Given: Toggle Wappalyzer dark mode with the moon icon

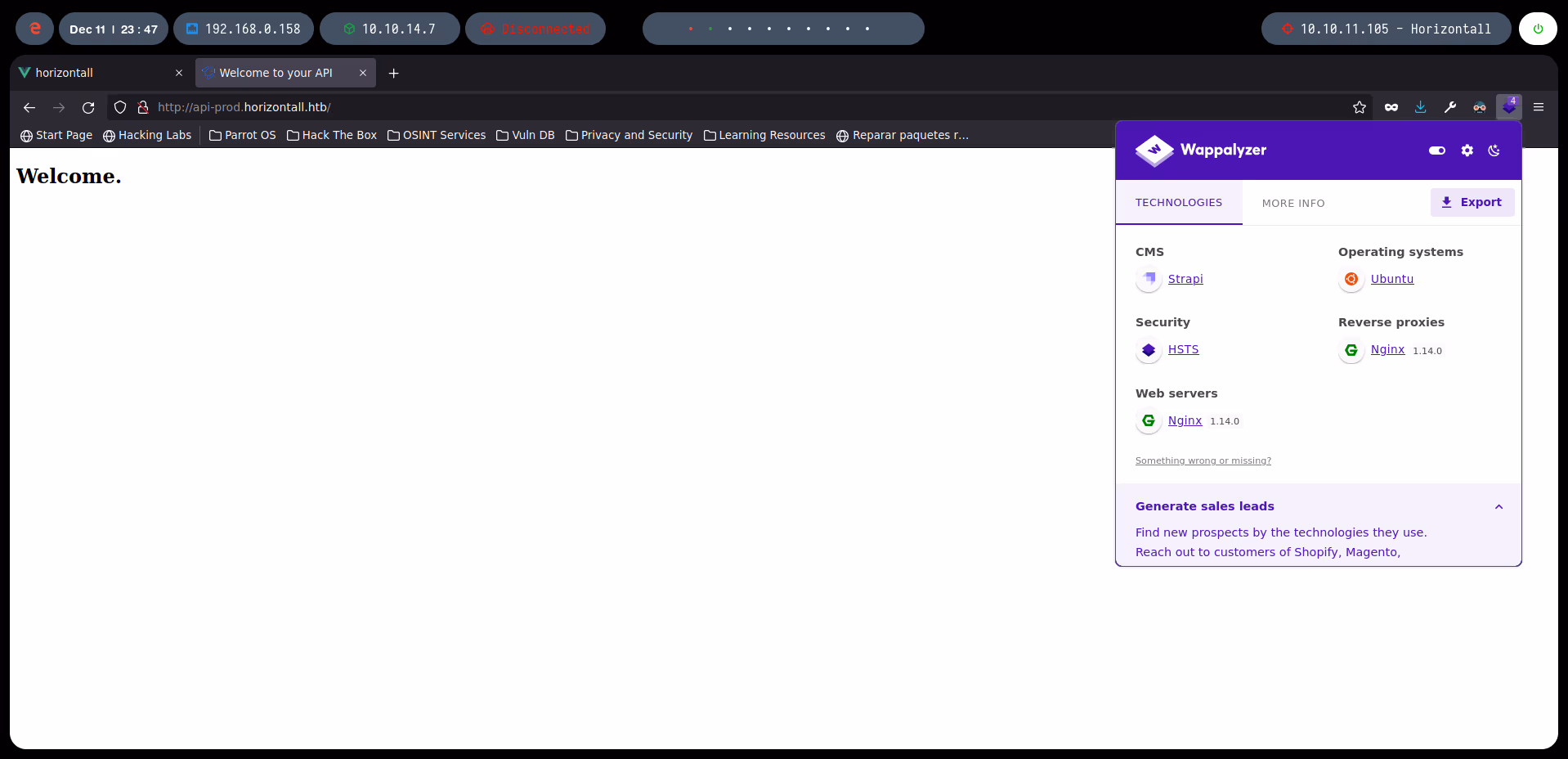Looking at the screenshot, I should tap(1494, 150).
